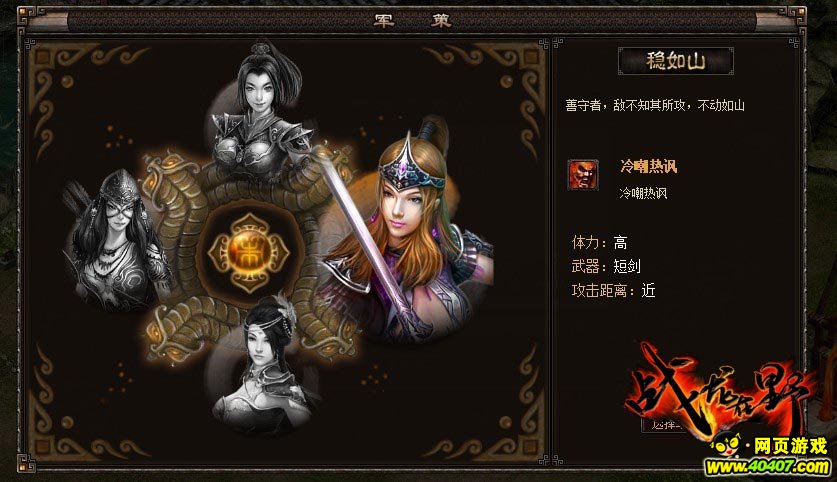The image size is (837, 482).
Task: Choose the masked archer character portrait
Action: pyautogui.click(x=115, y=240)
